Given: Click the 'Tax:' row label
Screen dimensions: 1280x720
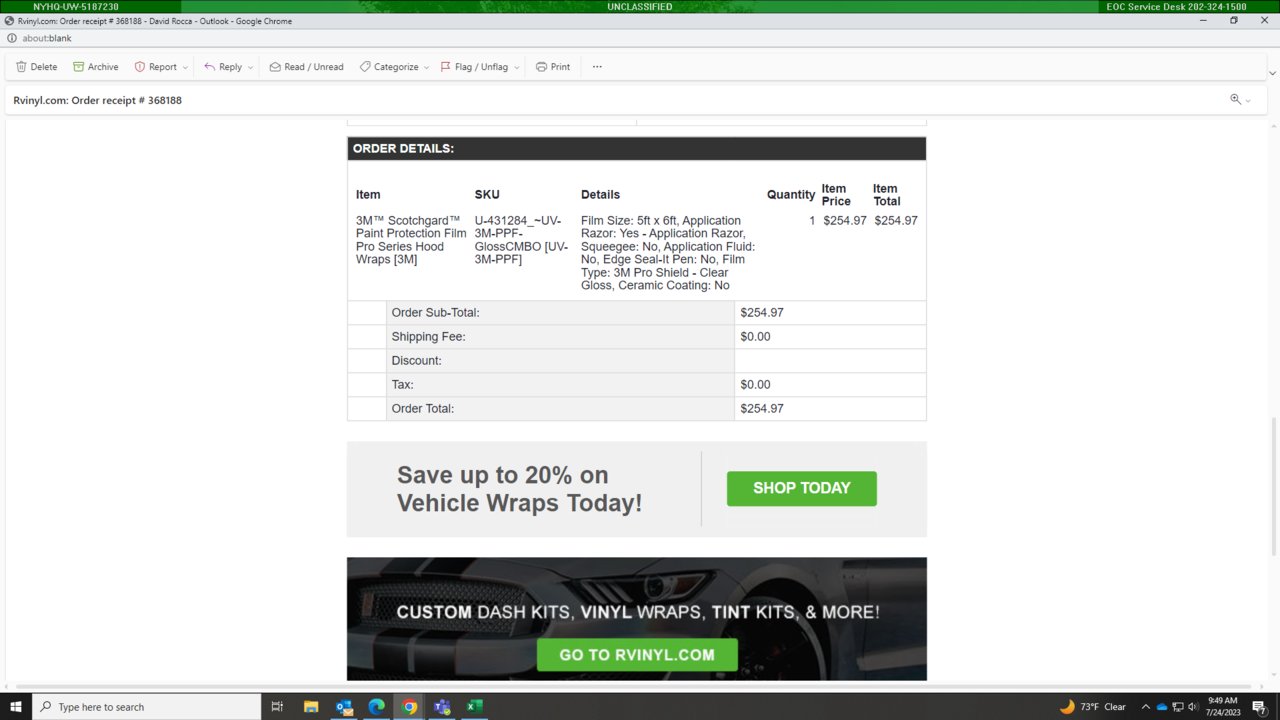Looking at the screenshot, I should click(402, 385).
